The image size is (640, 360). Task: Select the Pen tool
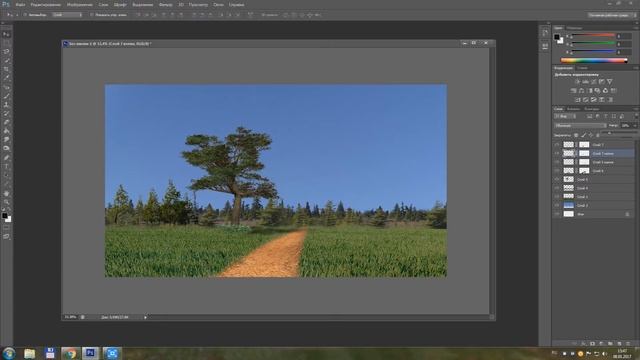pyautogui.click(x=7, y=158)
